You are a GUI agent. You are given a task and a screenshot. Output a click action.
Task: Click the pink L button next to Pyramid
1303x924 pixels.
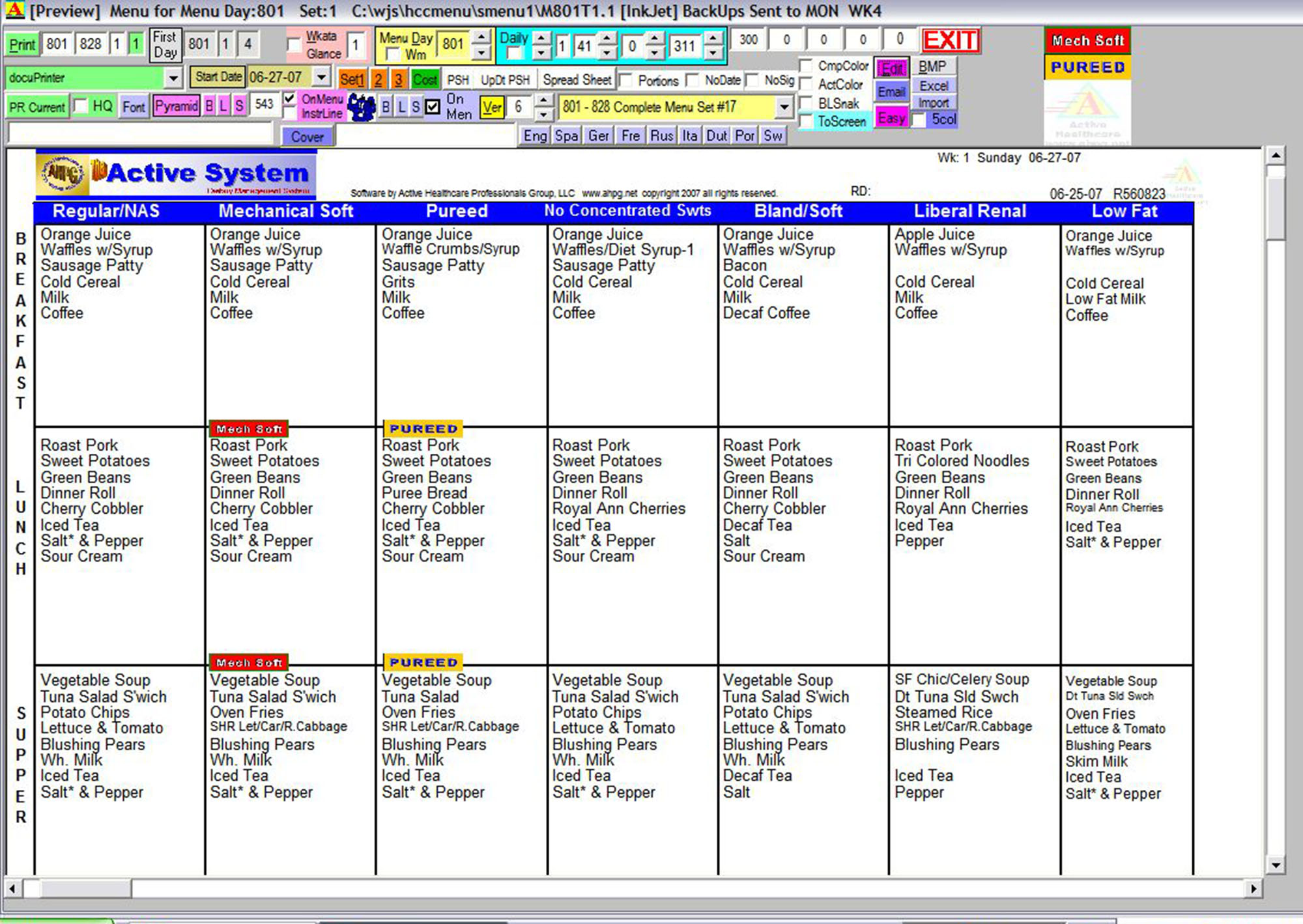click(223, 106)
